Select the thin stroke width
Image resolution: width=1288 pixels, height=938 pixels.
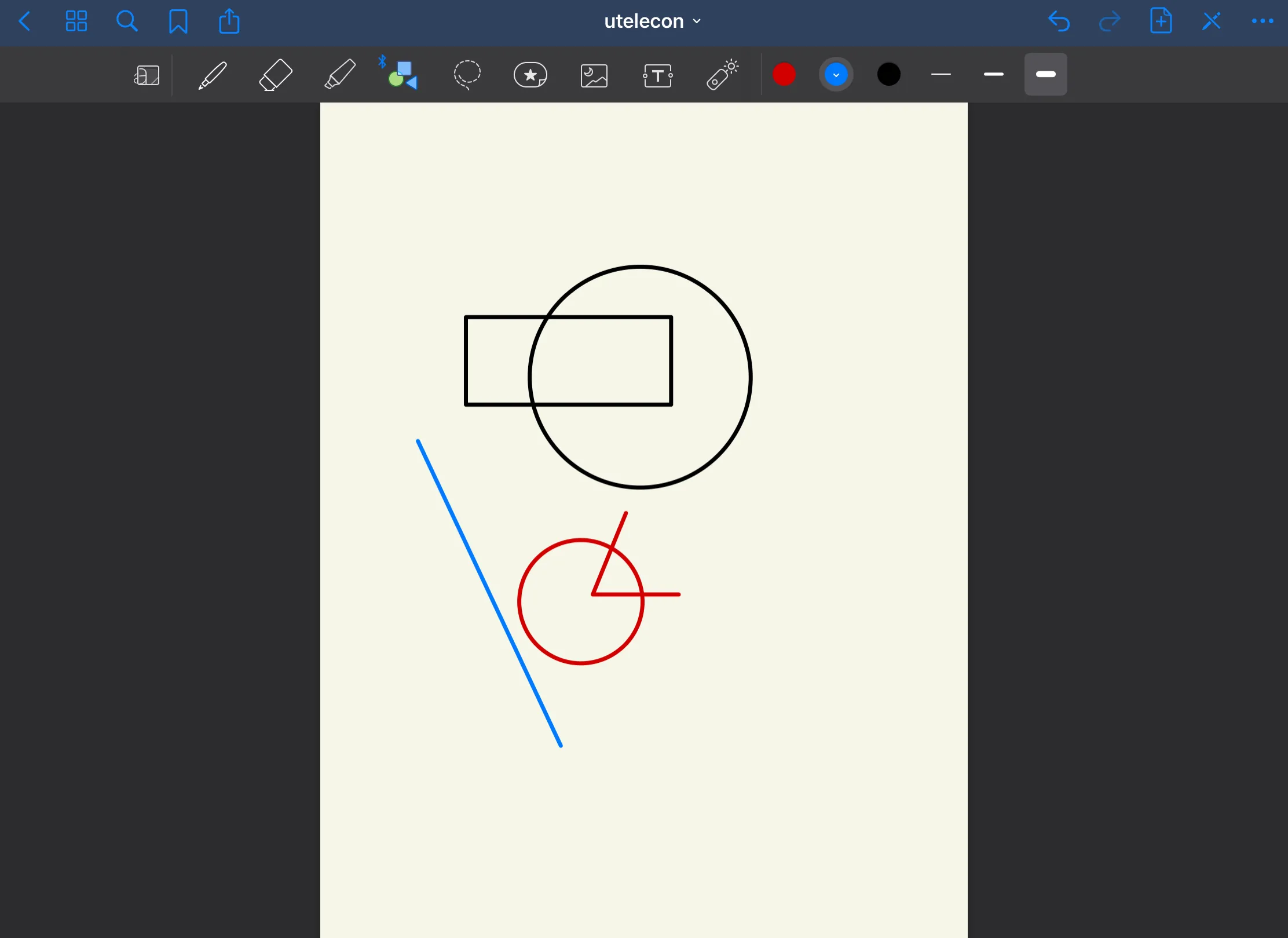point(941,74)
